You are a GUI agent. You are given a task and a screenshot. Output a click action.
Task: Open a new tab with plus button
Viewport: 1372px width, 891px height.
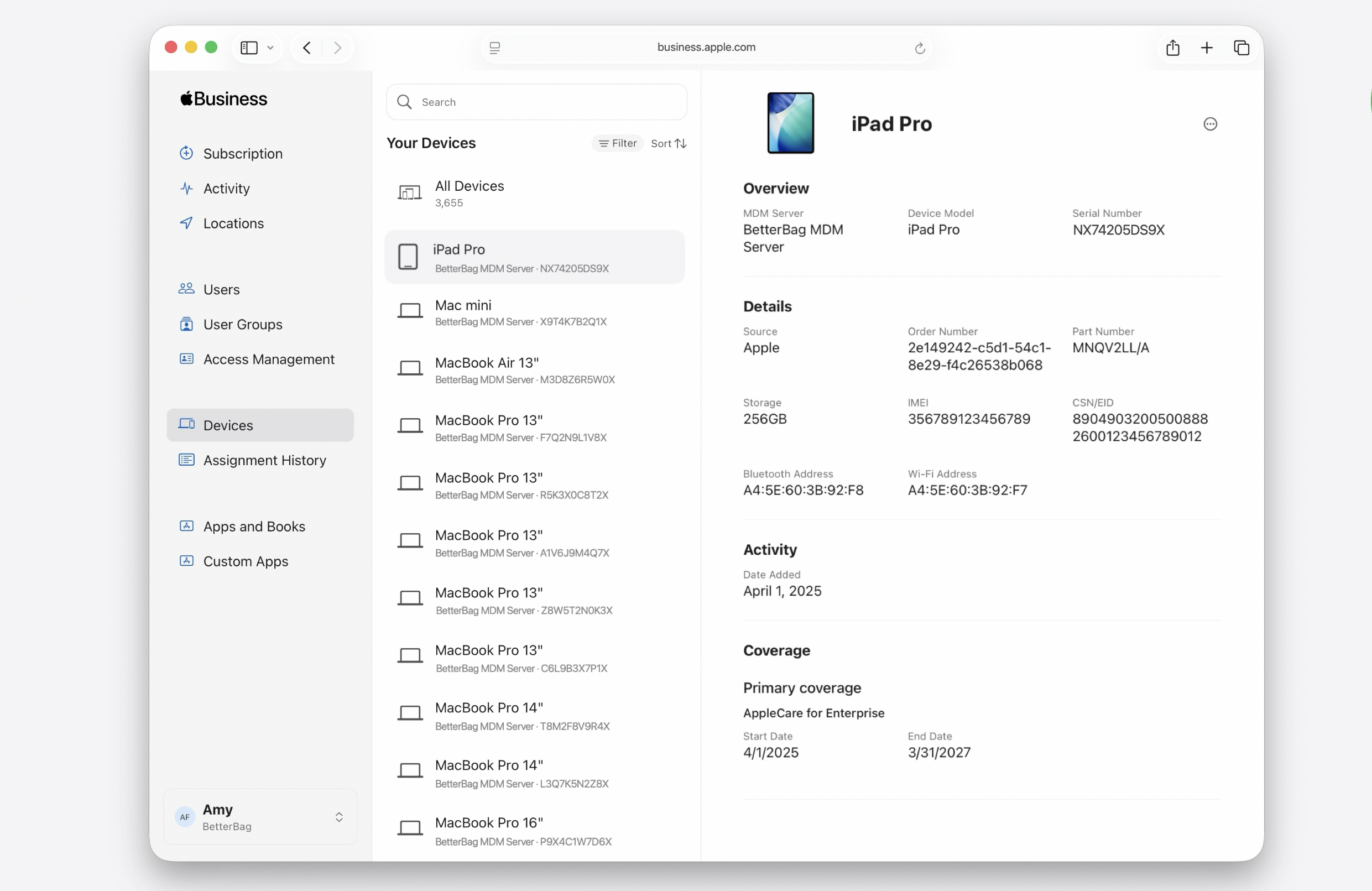[1207, 48]
